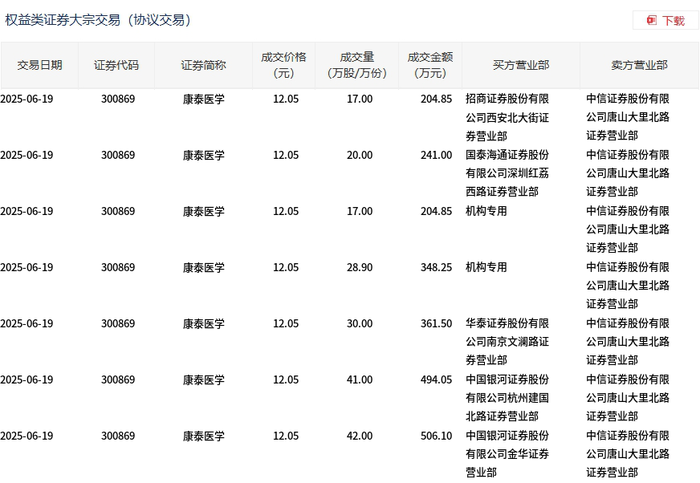The width and height of the screenshot is (700, 483).
Task: Click 康泰医学 in the 361.50 row
Action: tap(204, 324)
